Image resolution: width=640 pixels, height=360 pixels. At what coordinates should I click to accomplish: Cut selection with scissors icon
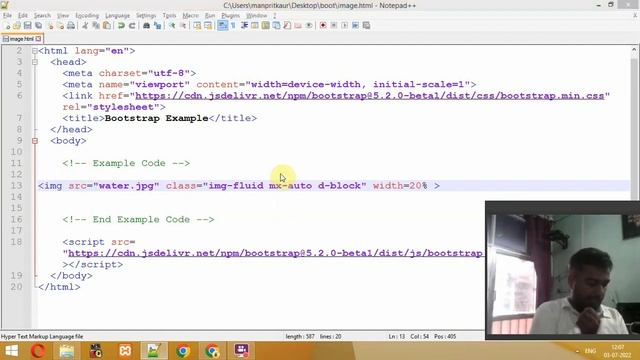(85, 26)
